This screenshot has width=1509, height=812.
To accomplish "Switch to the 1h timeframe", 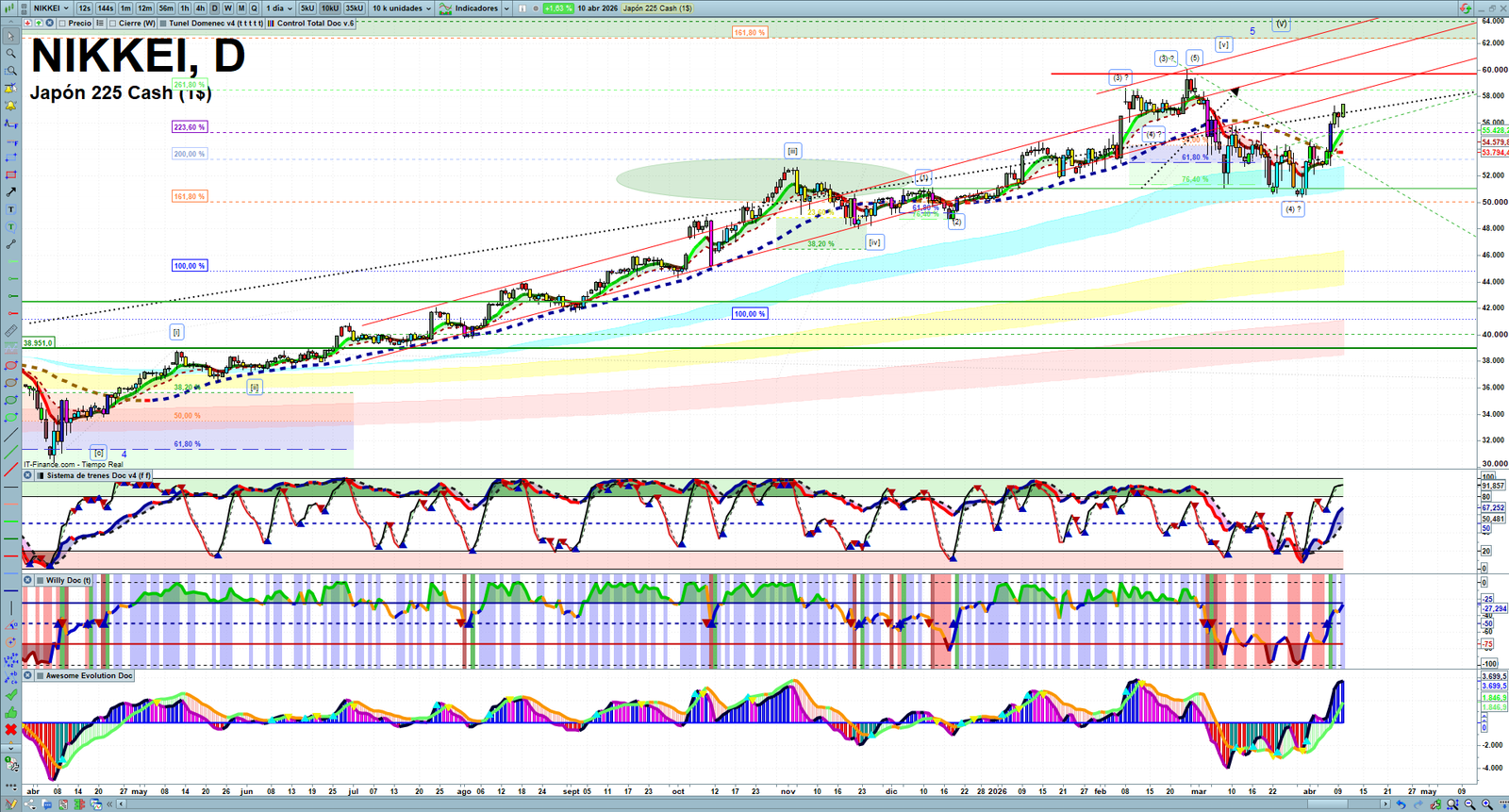I will coord(186,8).
